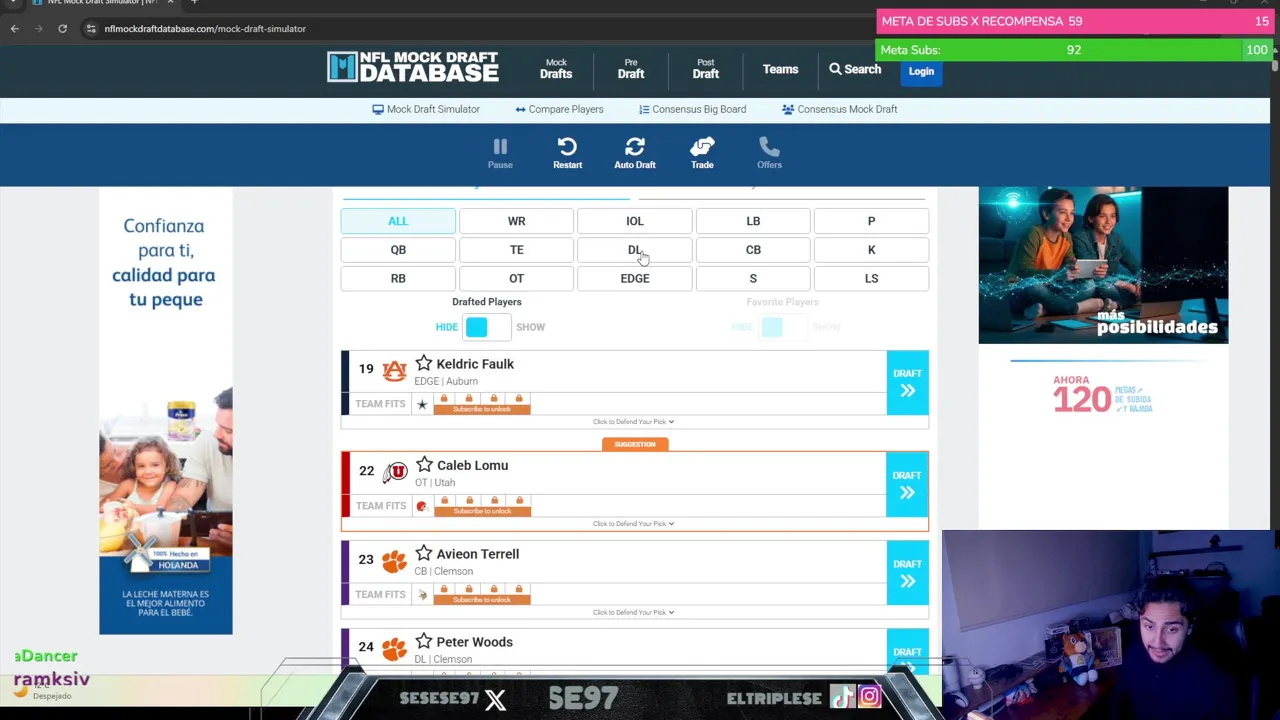Open the Instagram icon in overlay

coord(869,697)
